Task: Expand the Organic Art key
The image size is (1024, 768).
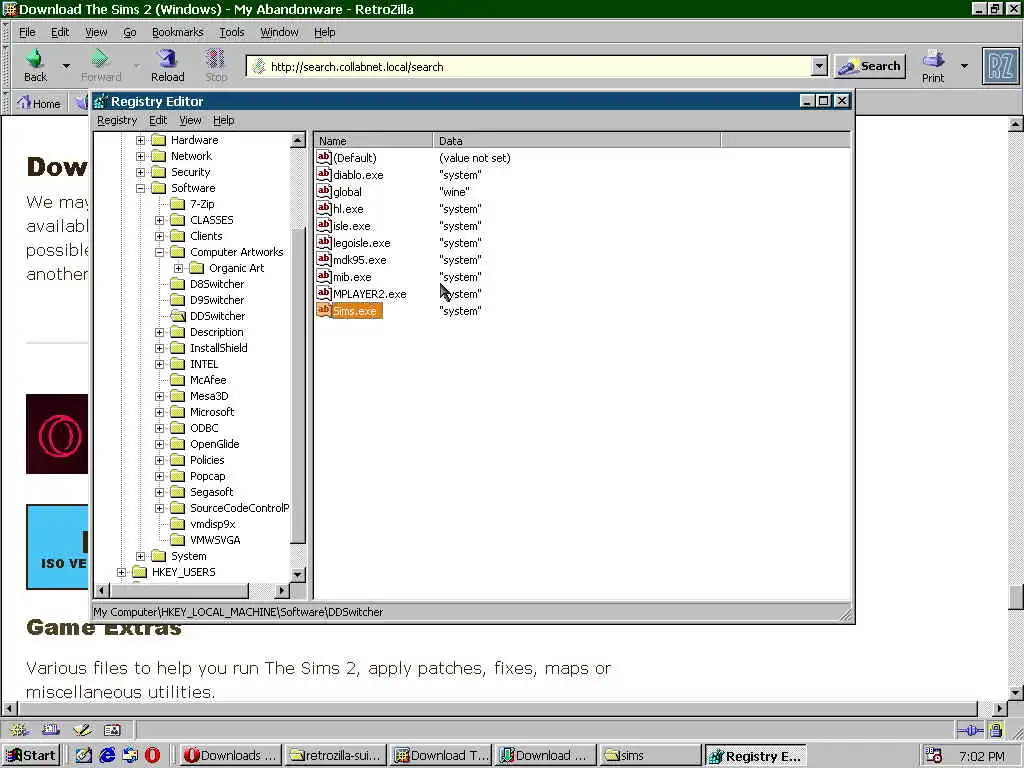Action: 178,268
